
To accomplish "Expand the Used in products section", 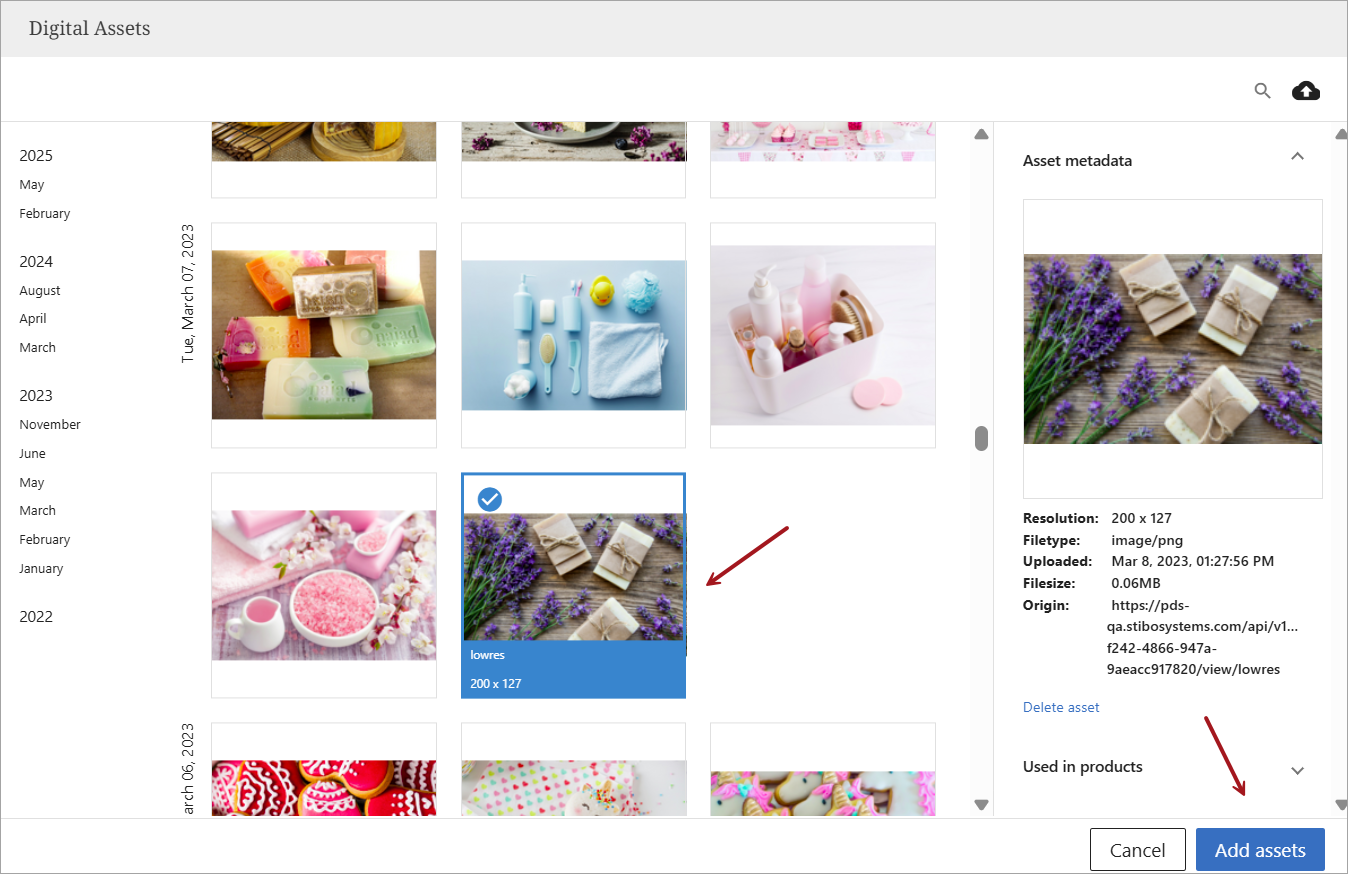I will pyautogui.click(x=1297, y=770).
